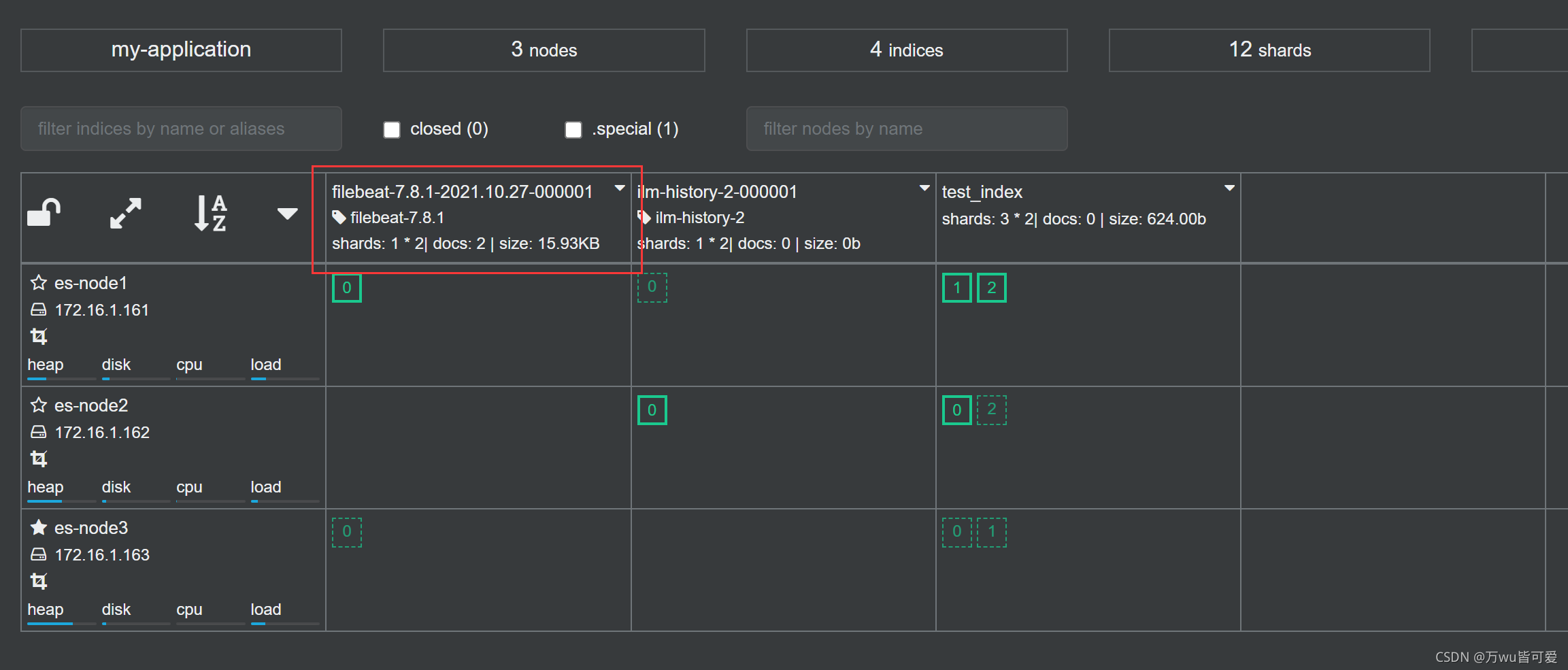Click the ilm-history-2 alias label
1568x670 pixels.
pos(700,218)
